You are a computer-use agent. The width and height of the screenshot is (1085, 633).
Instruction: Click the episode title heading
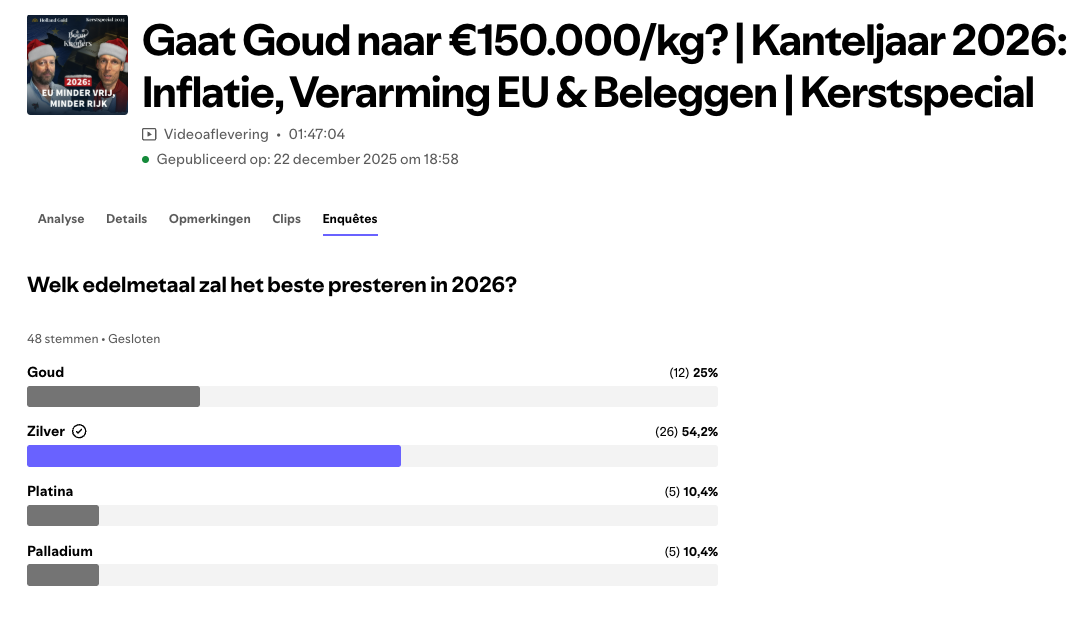coord(604,66)
